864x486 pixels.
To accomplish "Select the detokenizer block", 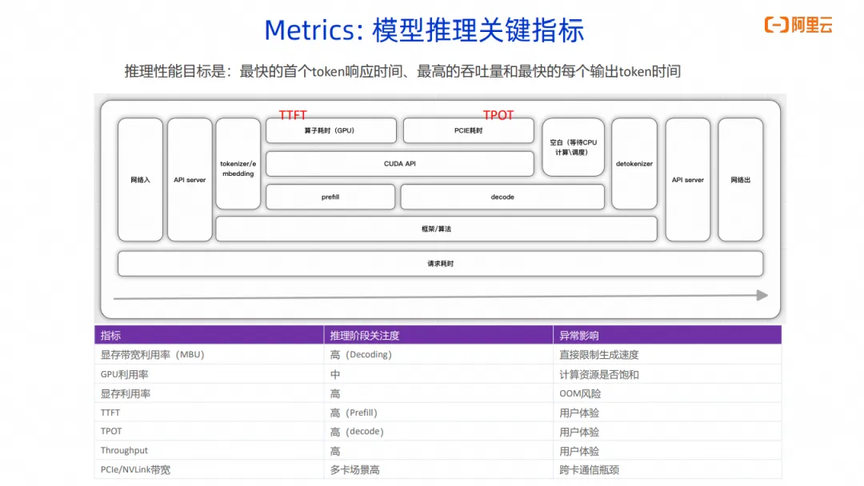I will tap(634, 164).
